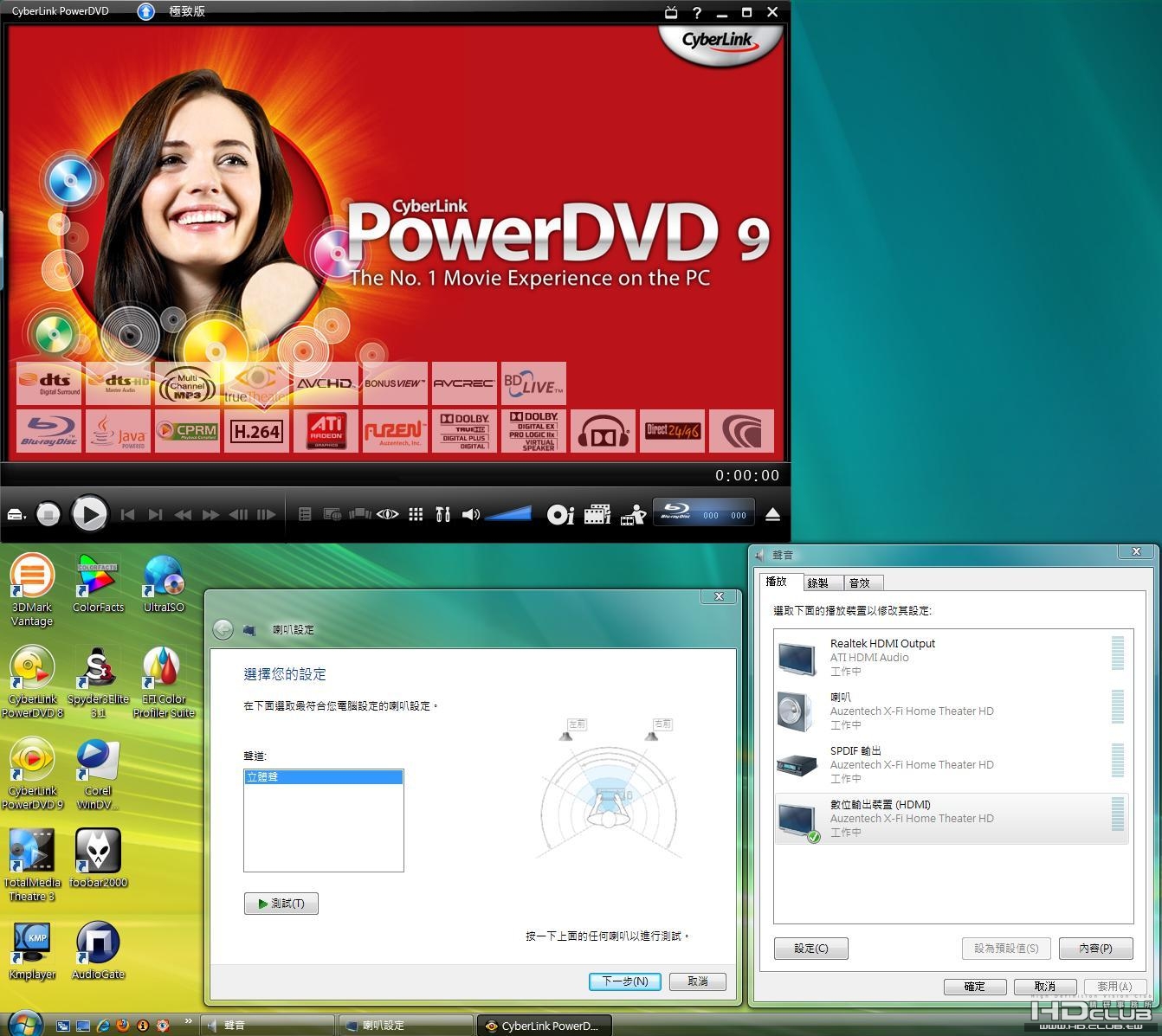Open the EFI Color Profiler Suite shortcut
The width and height of the screenshot is (1162, 1036).
[x=164, y=682]
